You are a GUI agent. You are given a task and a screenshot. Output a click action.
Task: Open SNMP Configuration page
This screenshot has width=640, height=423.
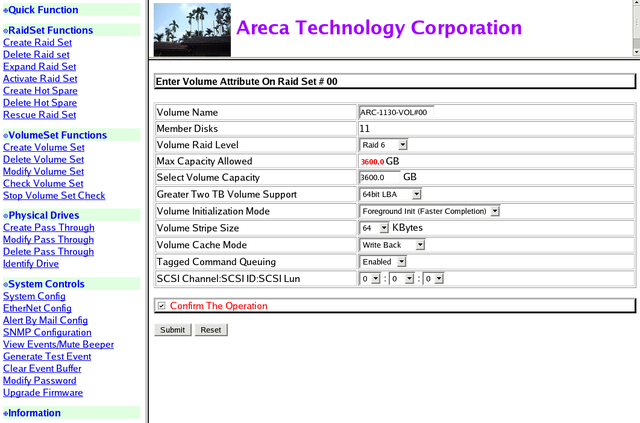click(x=47, y=333)
